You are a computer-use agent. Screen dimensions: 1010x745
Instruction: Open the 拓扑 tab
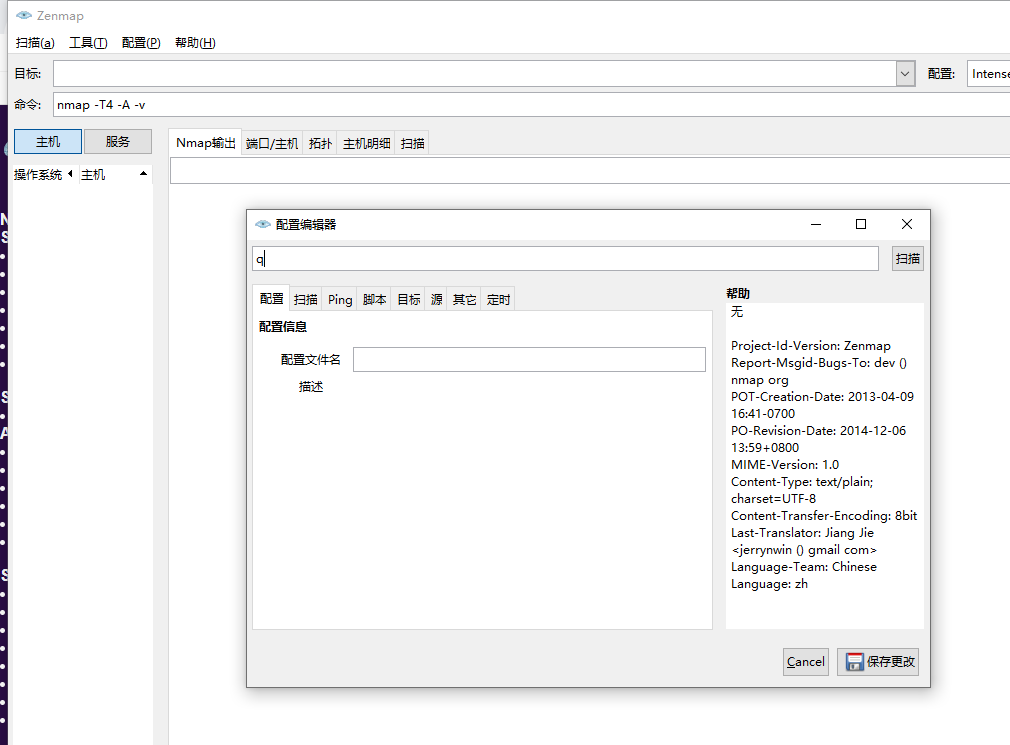(x=319, y=142)
